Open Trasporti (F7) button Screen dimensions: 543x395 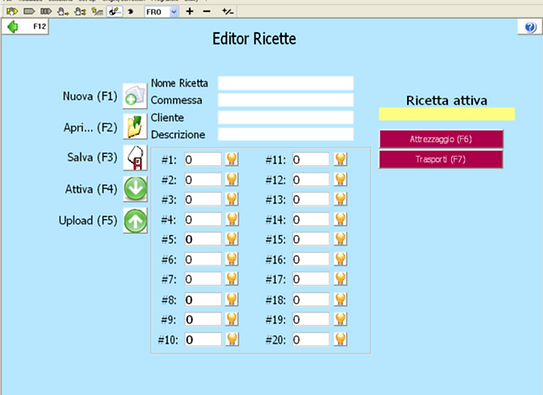(x=441, y=159)
